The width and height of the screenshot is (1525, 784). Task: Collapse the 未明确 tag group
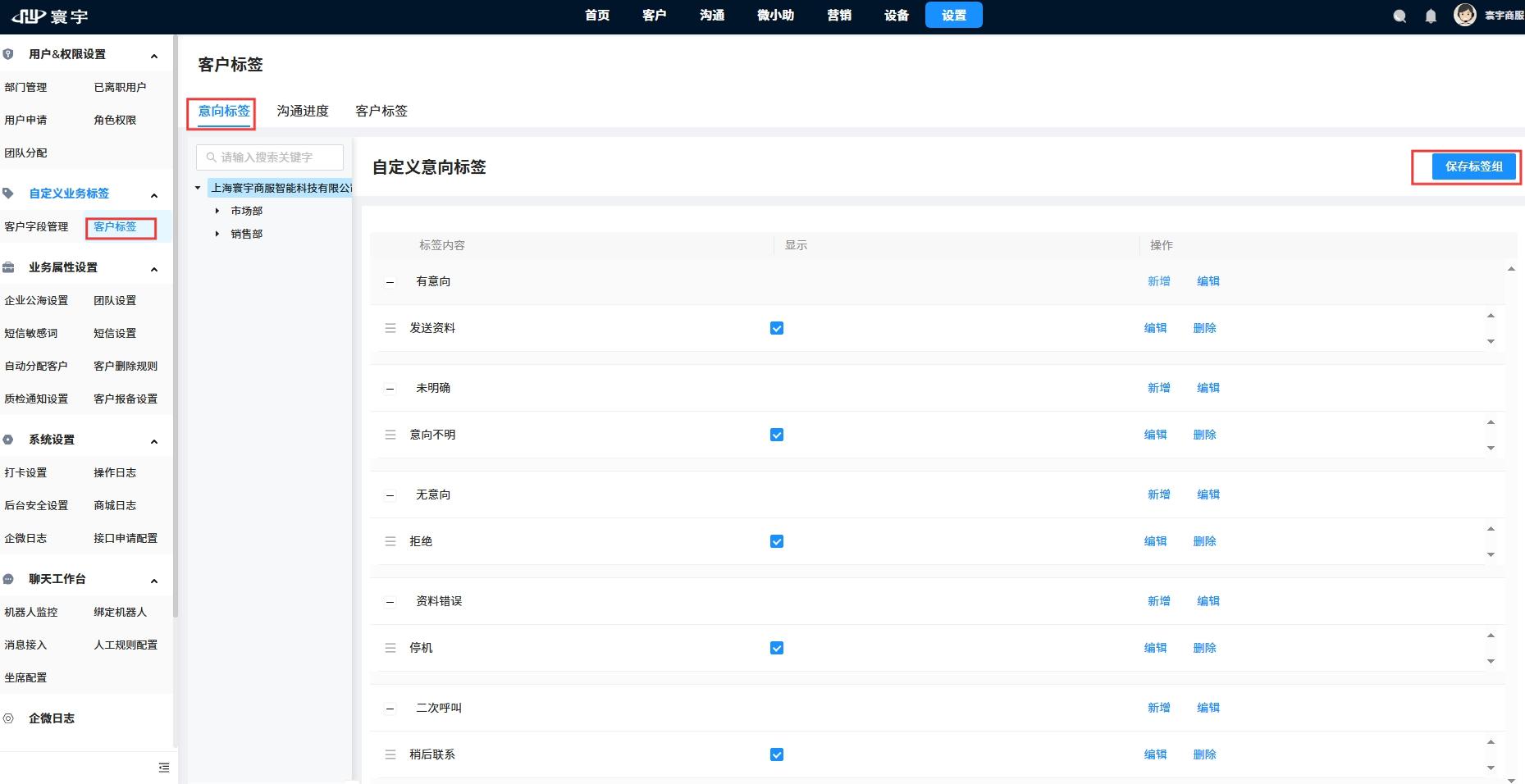tap(390, 389)
